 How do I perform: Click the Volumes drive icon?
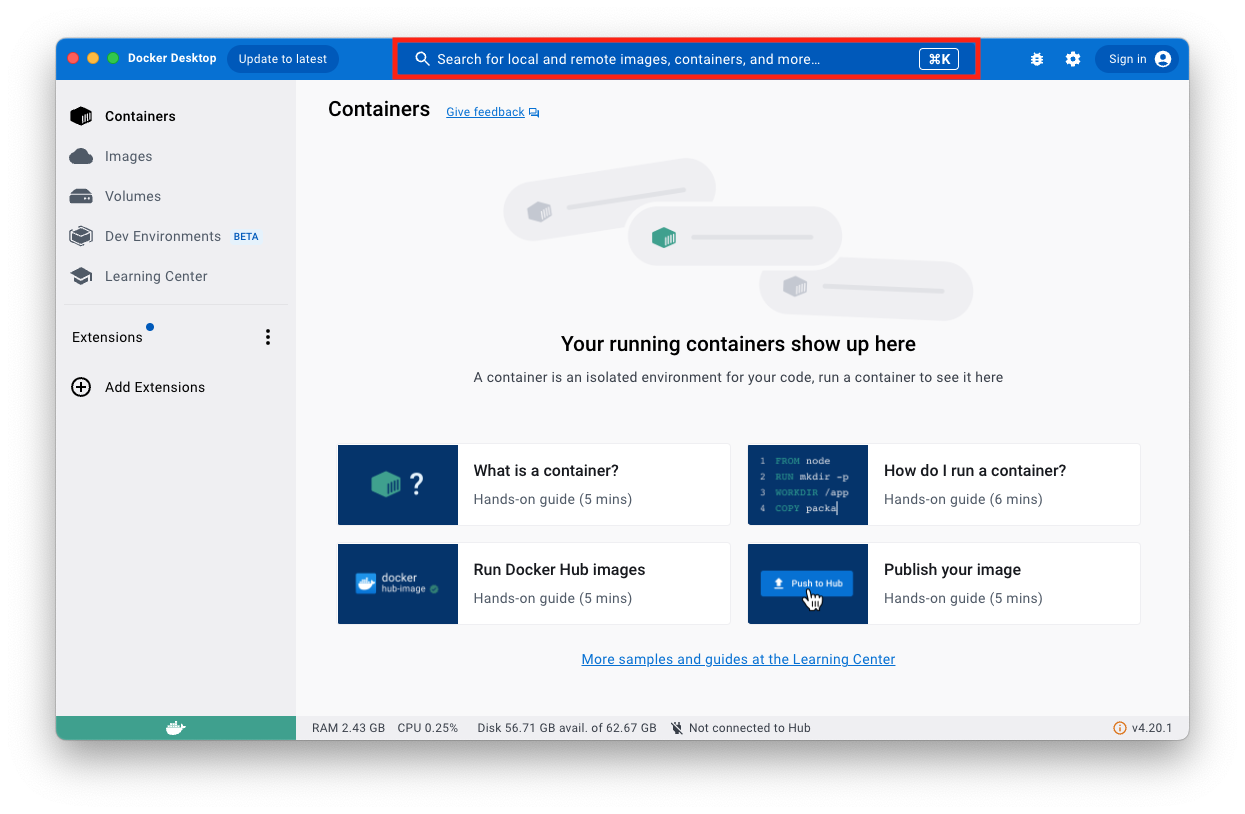point(81,196)
